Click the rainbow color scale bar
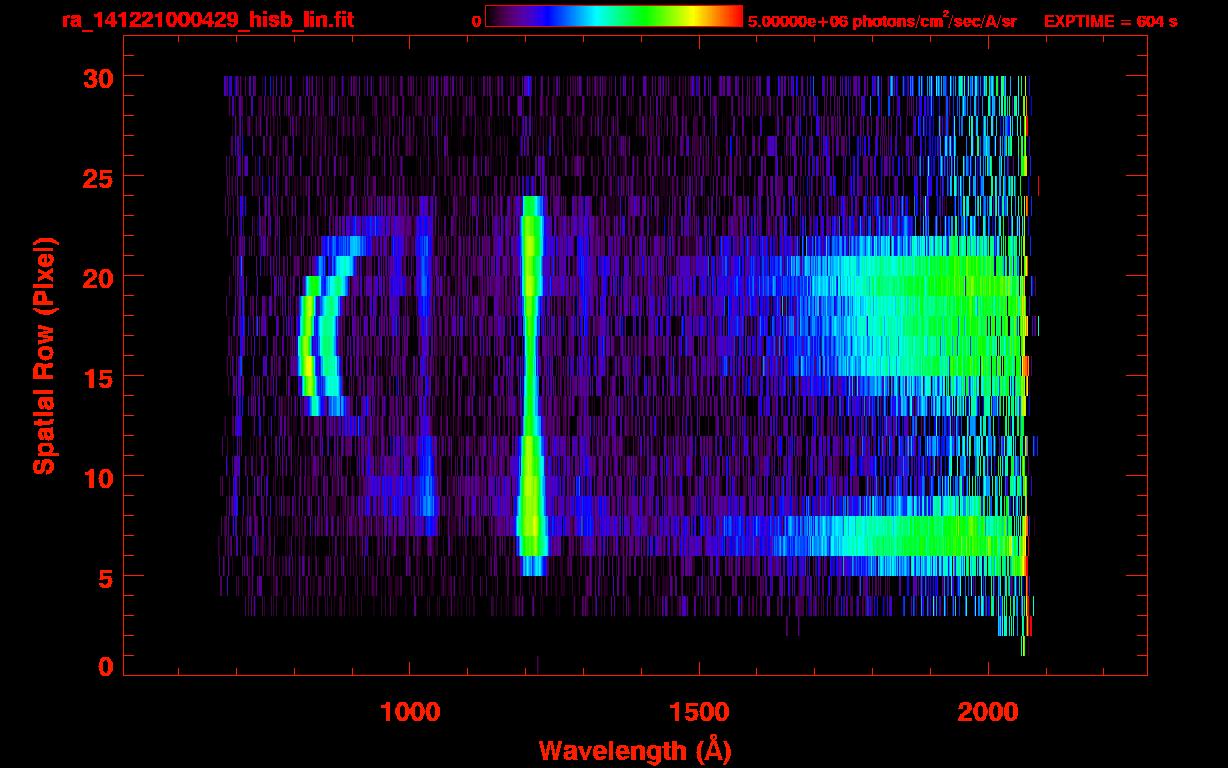Screen dimensions: 1228x768 click(x=614, y=16)
